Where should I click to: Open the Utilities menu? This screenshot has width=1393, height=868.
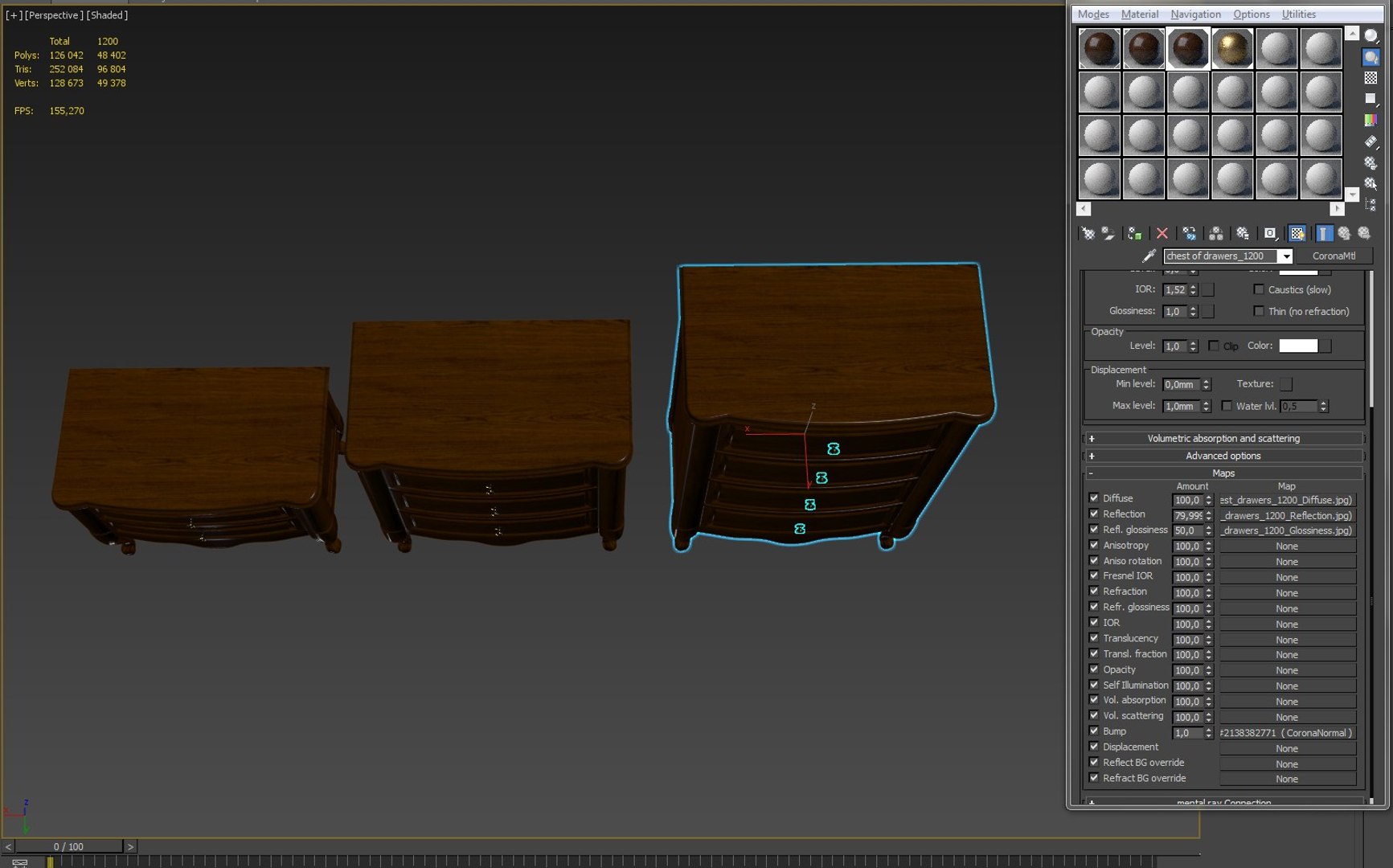pos(1299,14)
